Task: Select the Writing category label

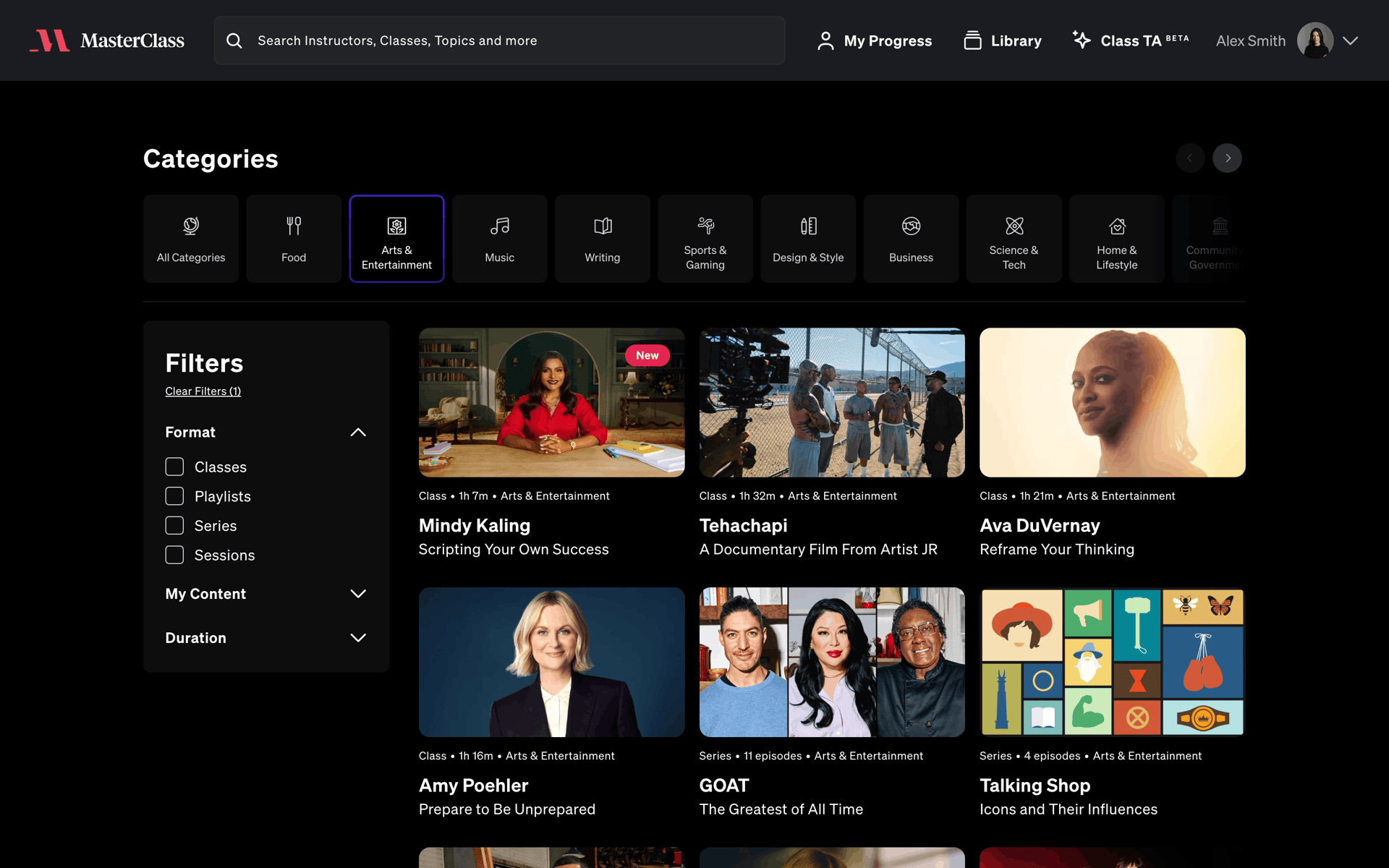Action: coord(603,258)
